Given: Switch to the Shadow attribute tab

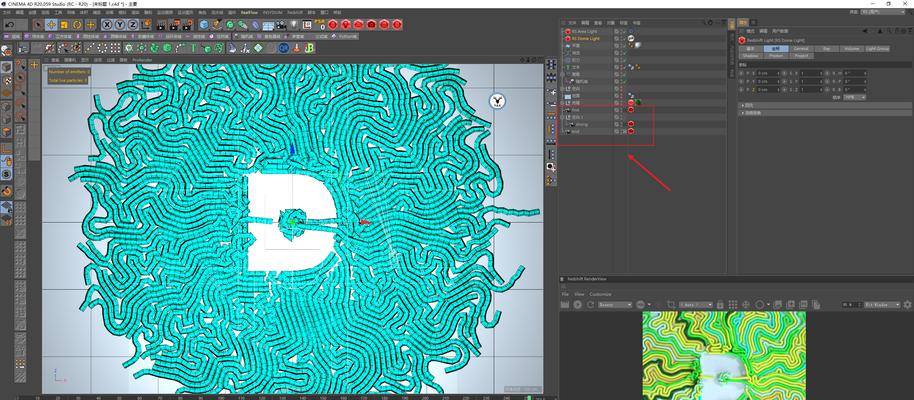Looking at the screenshot, I should (751, 56).
